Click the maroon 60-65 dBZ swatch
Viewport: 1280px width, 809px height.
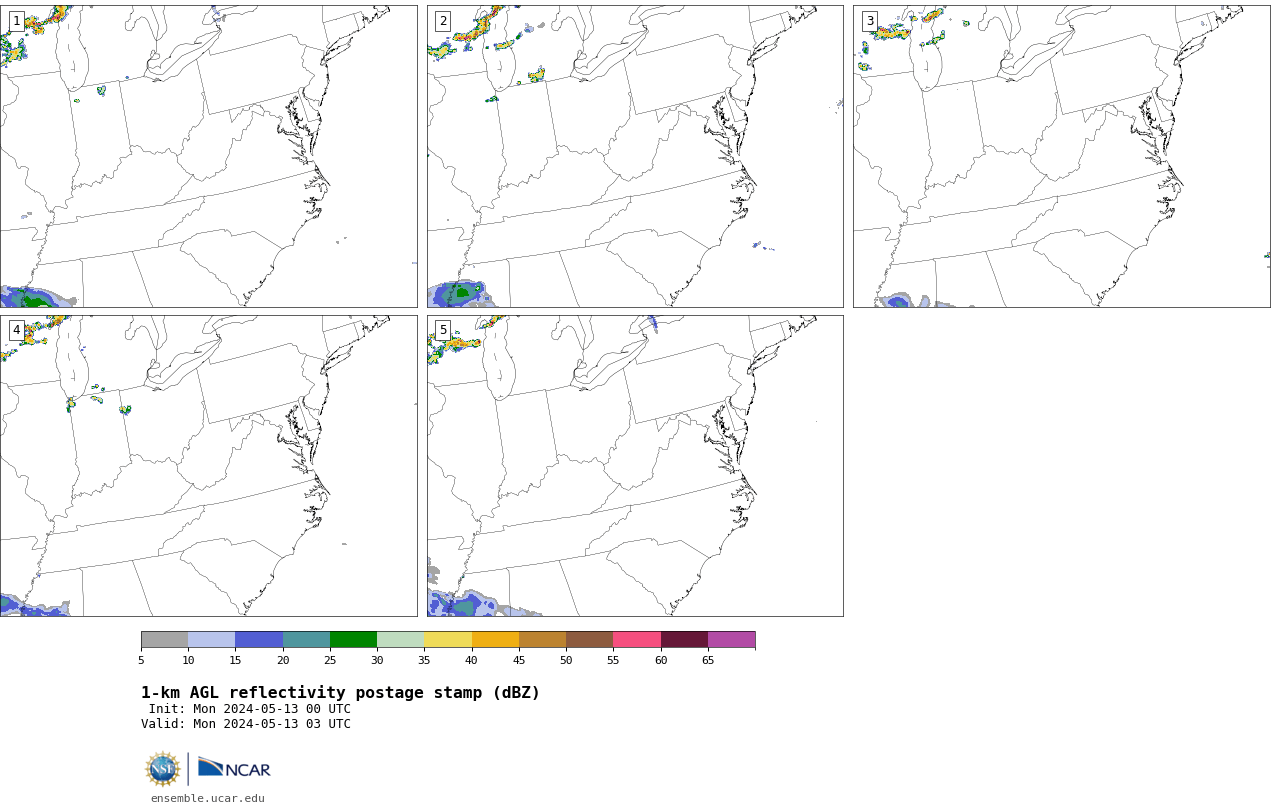684,640
